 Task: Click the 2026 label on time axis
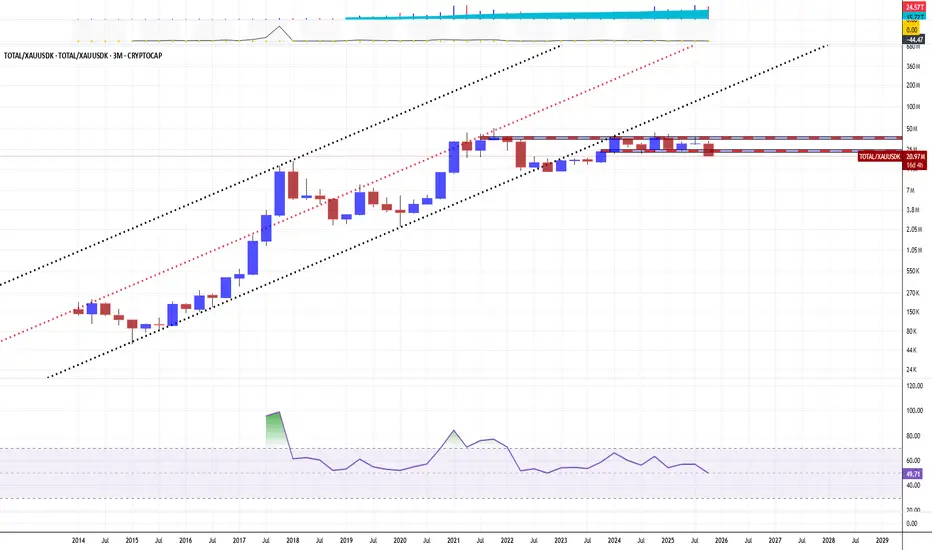(722, 541)
